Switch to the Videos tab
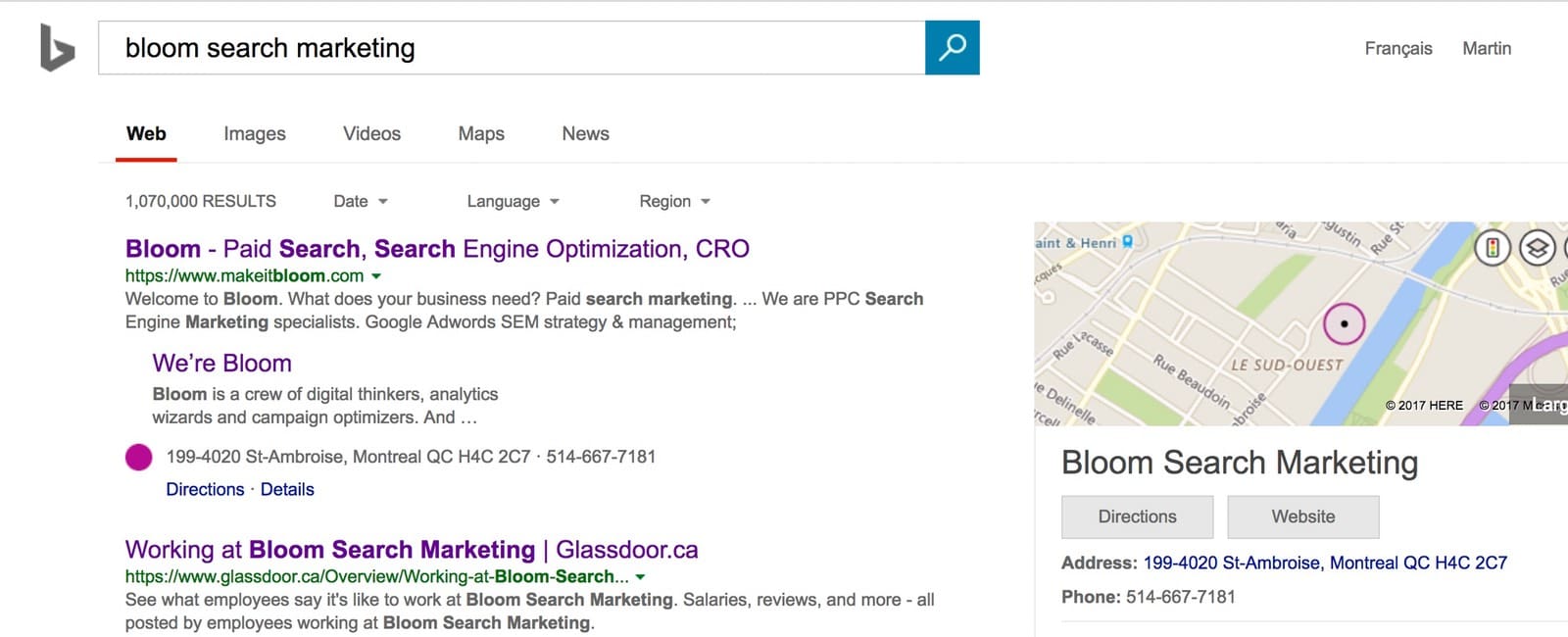1568x637 pixels. tap(371, 133)
